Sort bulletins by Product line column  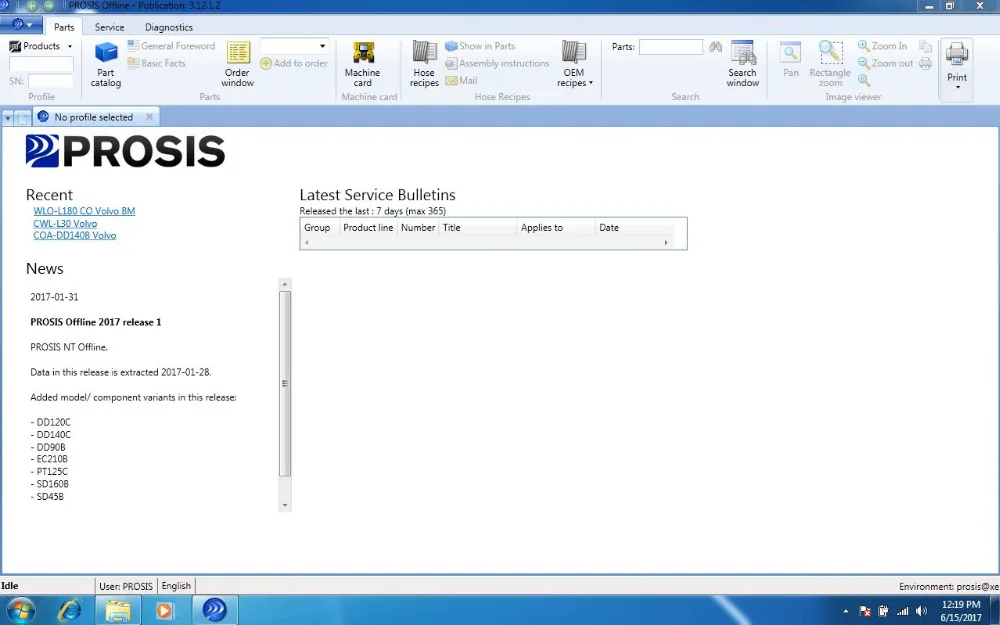(368, 228)
